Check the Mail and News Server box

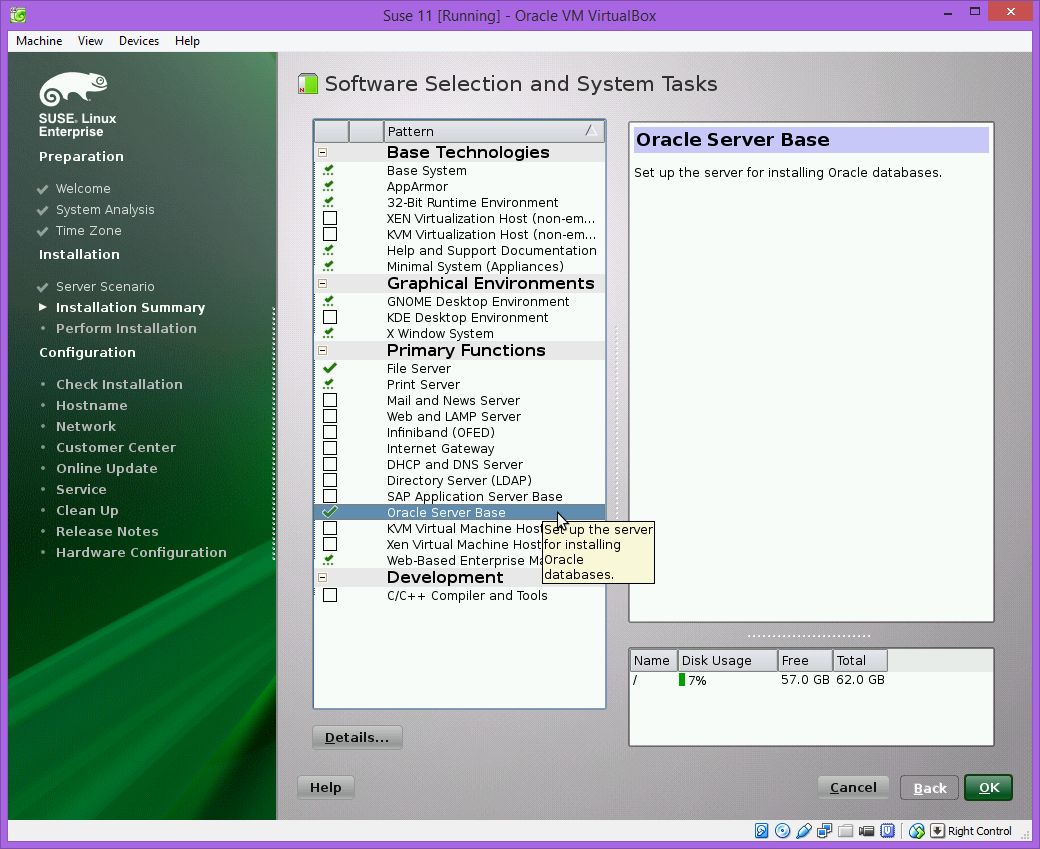tap(330, 401)
